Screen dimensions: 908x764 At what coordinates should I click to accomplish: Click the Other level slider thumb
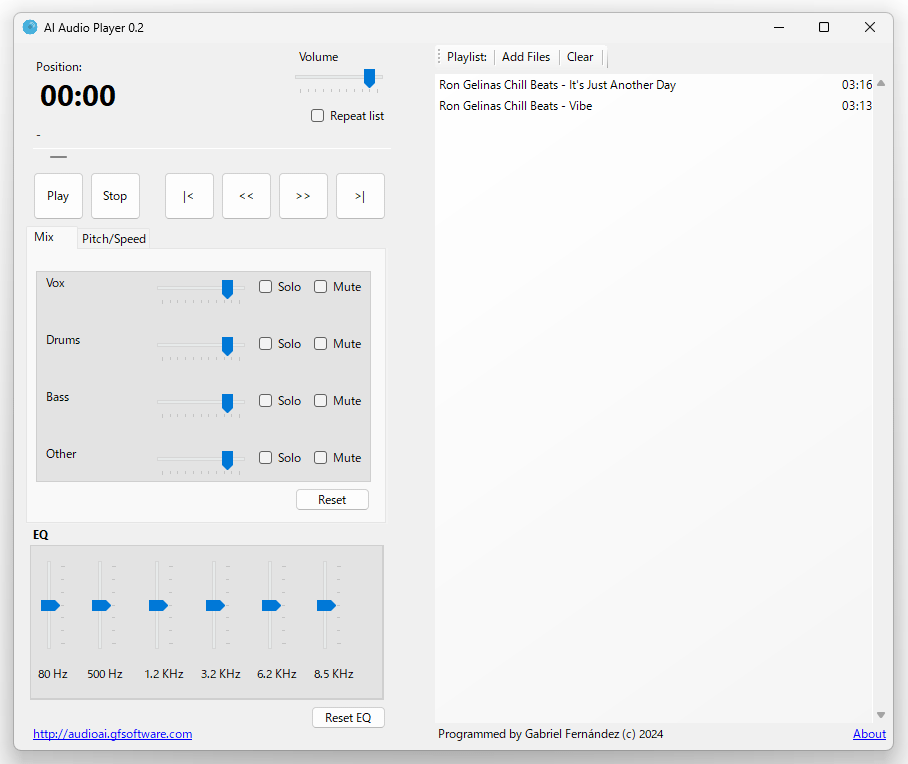228,460
